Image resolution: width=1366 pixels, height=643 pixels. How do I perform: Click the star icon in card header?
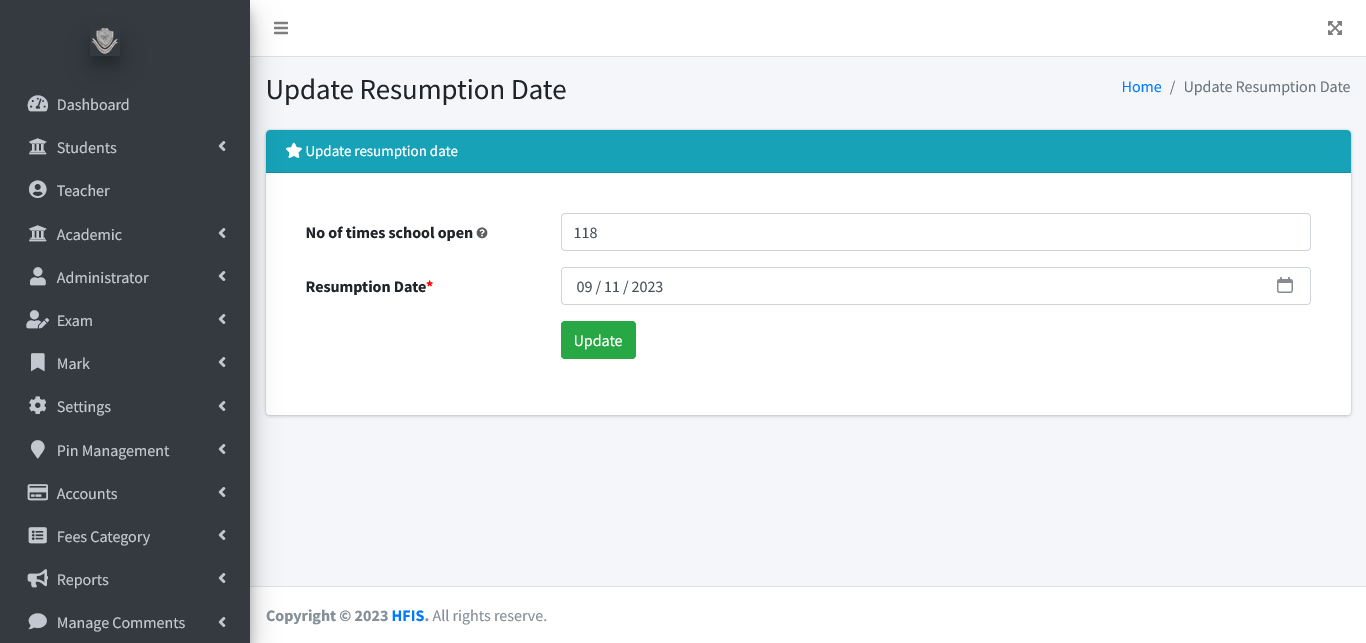click(294, 151)
